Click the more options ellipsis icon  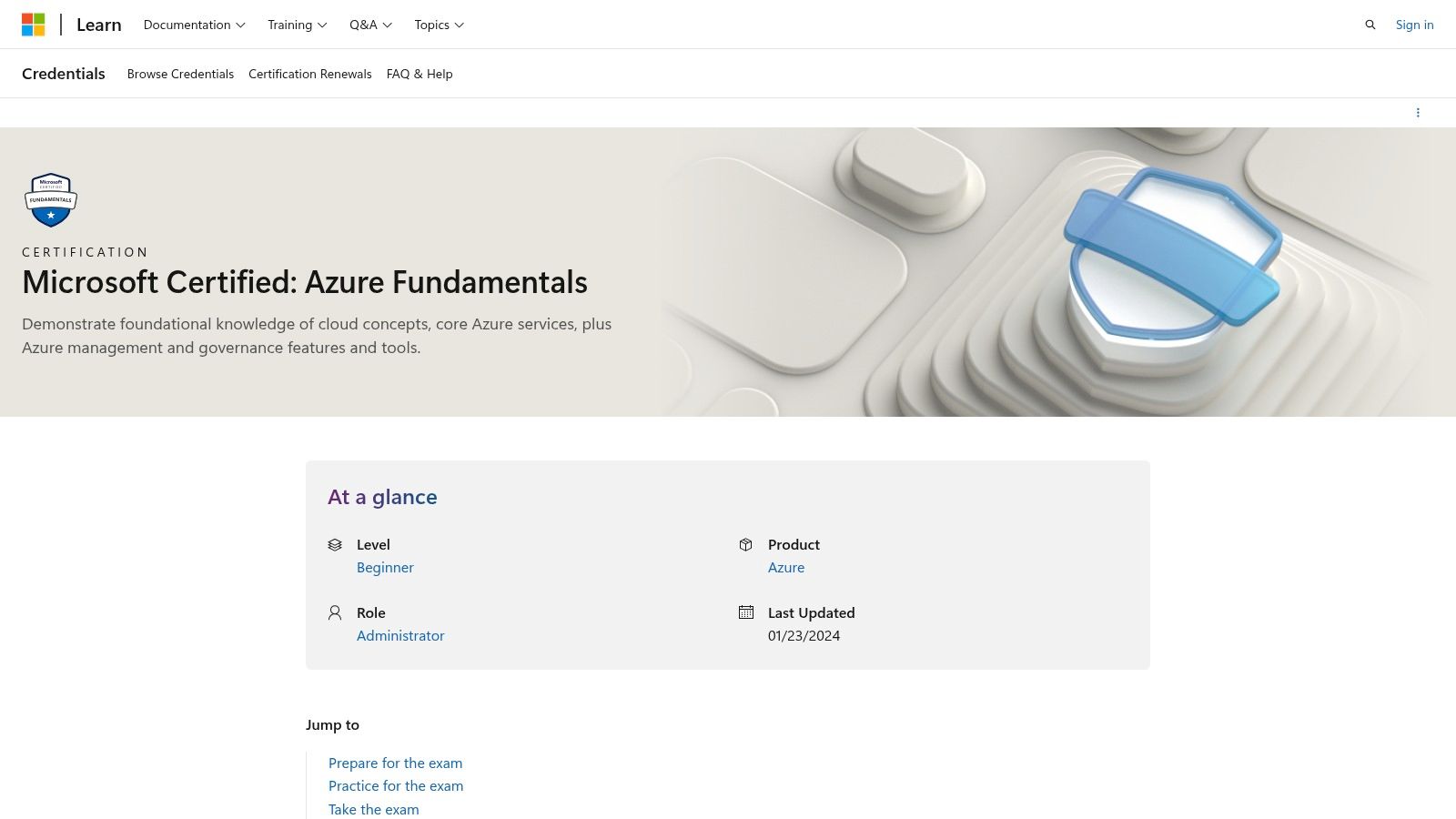pyautogui.click(x=1419, y=112)
